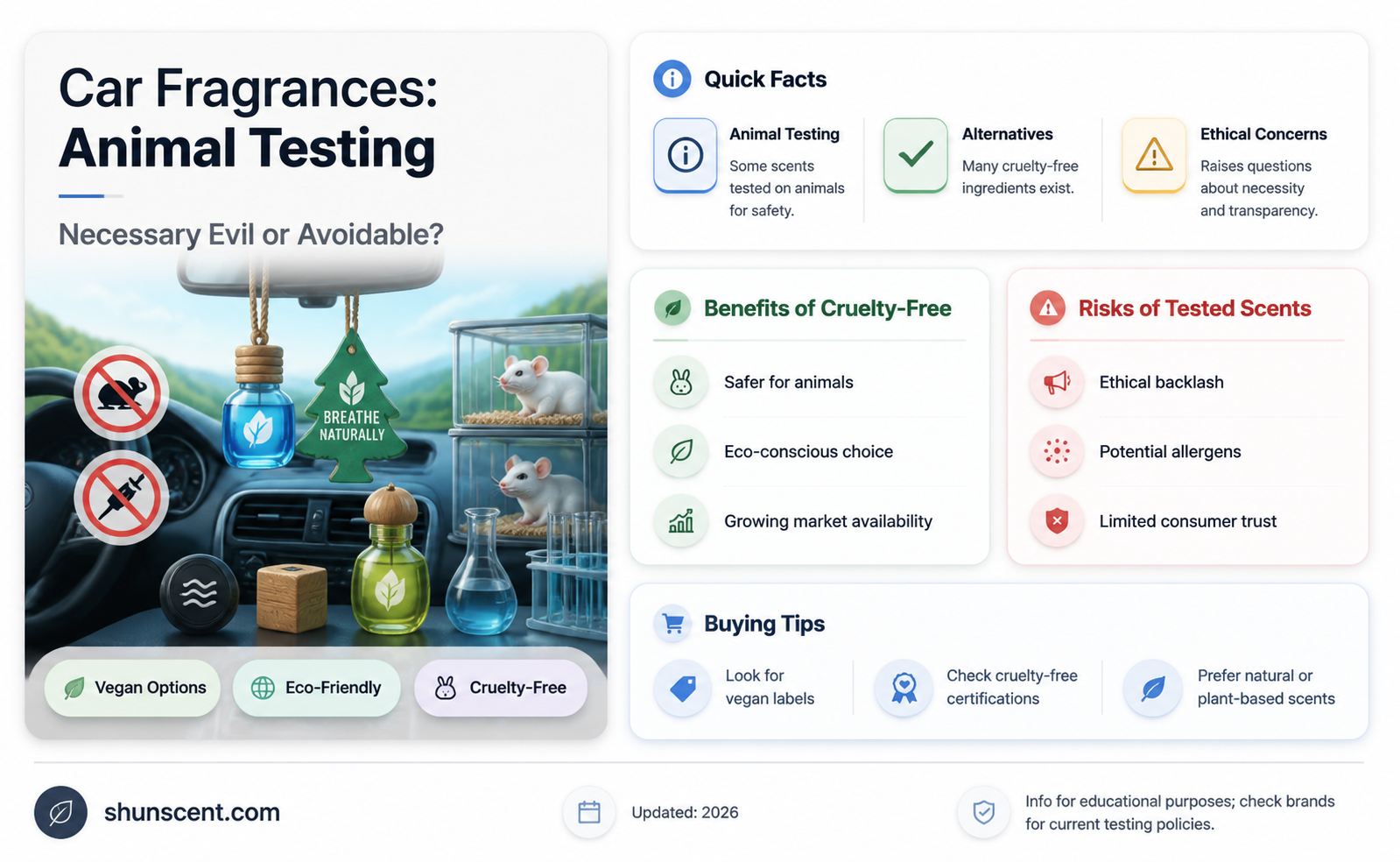
Task: Click the Quick Facts heading
Action: (765, 80)
